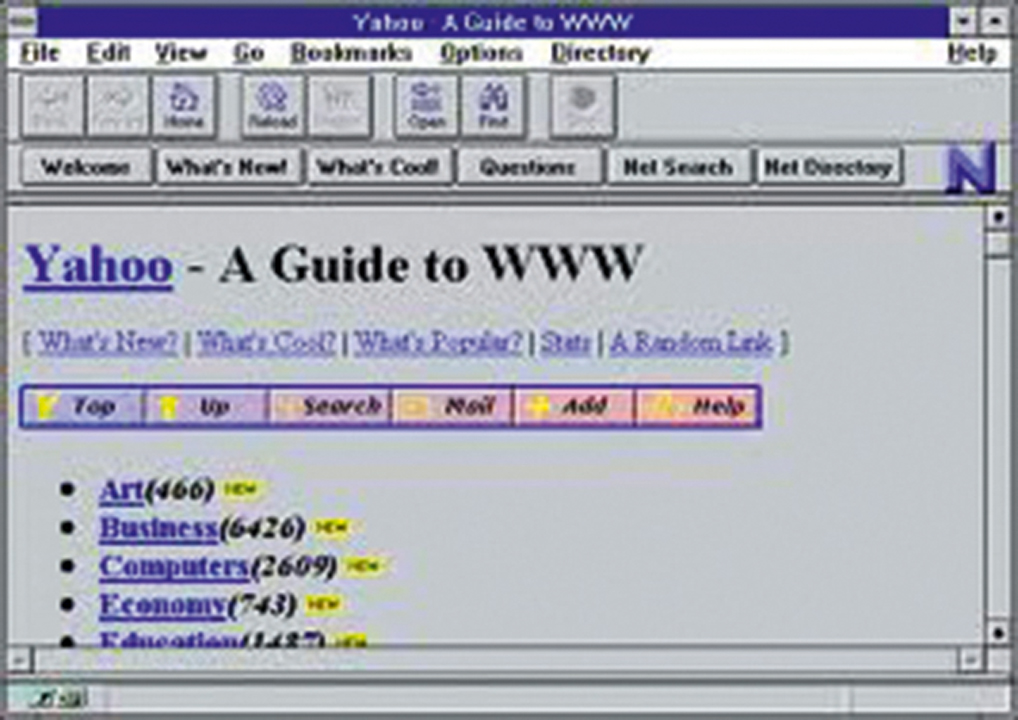The image size is (1018, 720).
Task: Click the Questions directory button
Action: pos(528,168)
